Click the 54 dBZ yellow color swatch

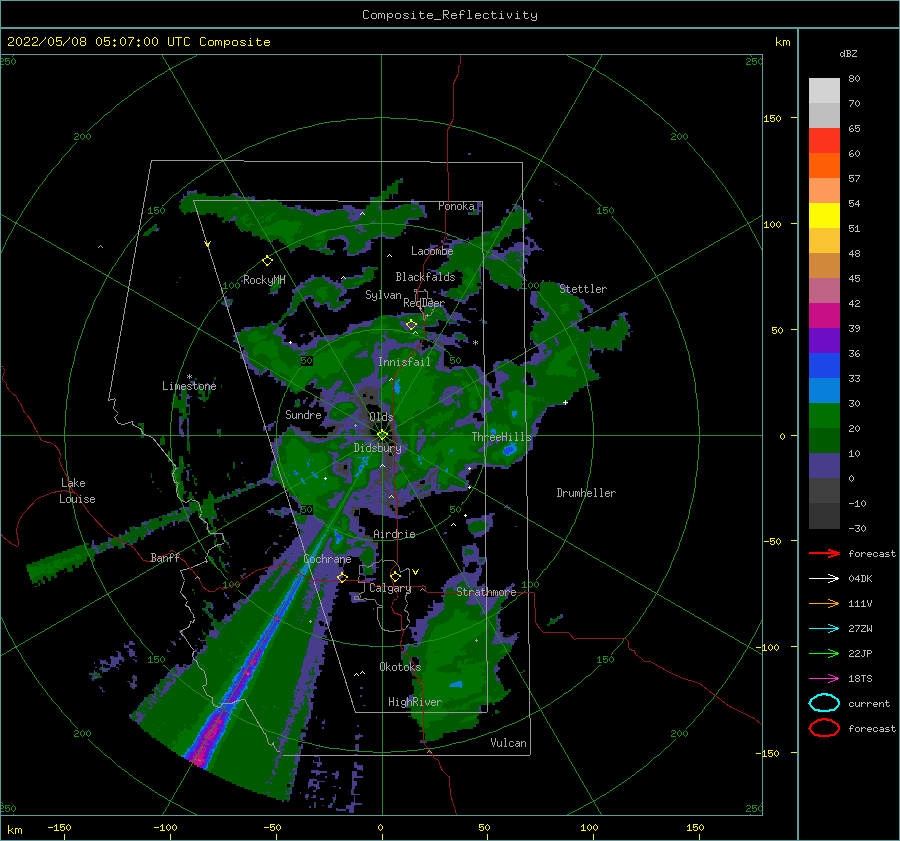tap(824, 215)
